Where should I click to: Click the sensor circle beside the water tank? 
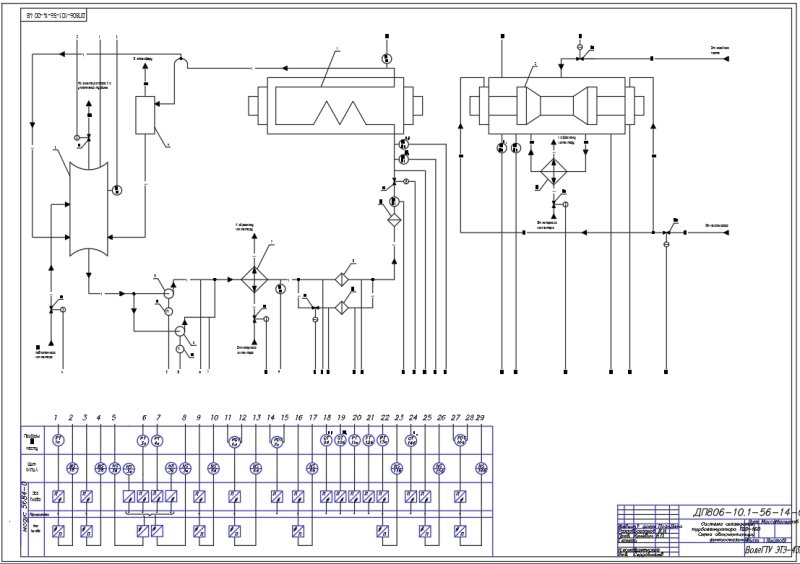point(117,190)
